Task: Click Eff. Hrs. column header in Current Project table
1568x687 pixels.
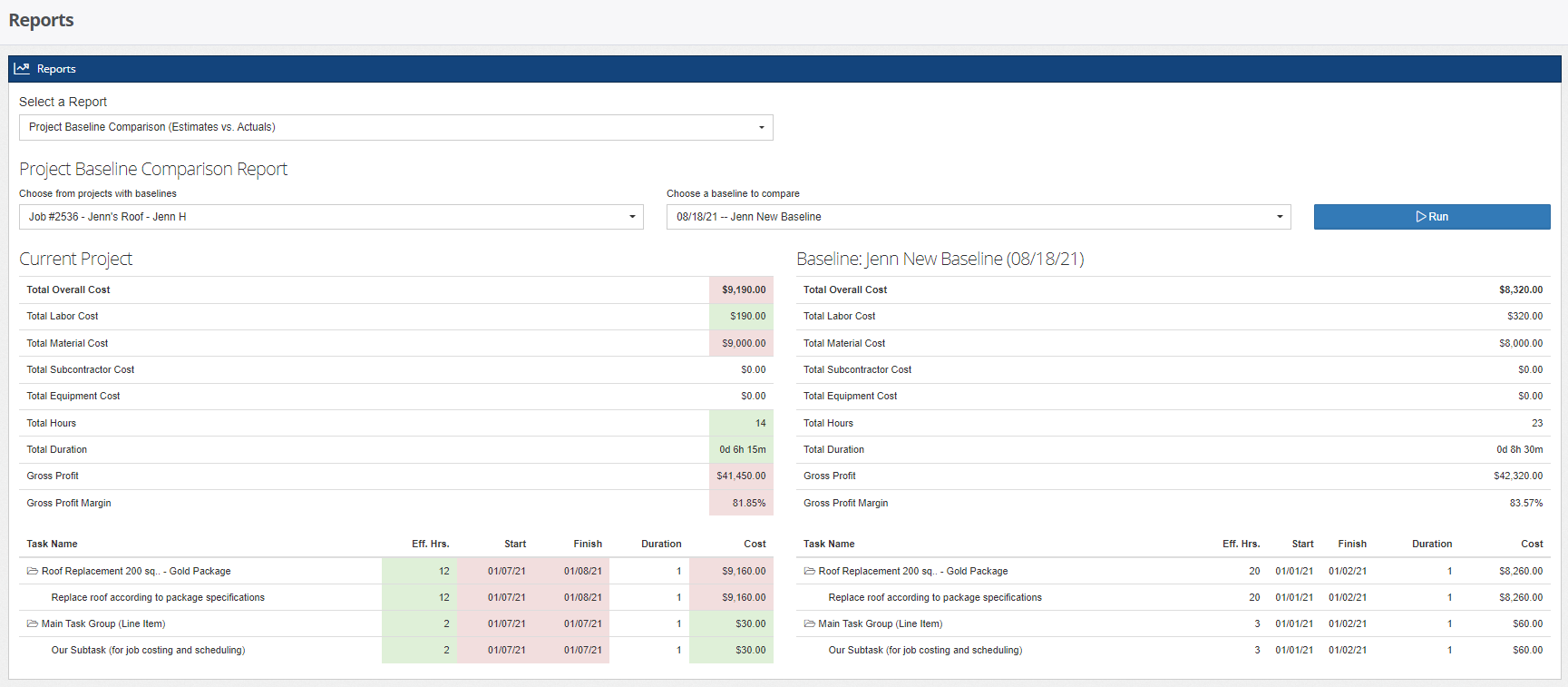Action: tap(430, 544)
